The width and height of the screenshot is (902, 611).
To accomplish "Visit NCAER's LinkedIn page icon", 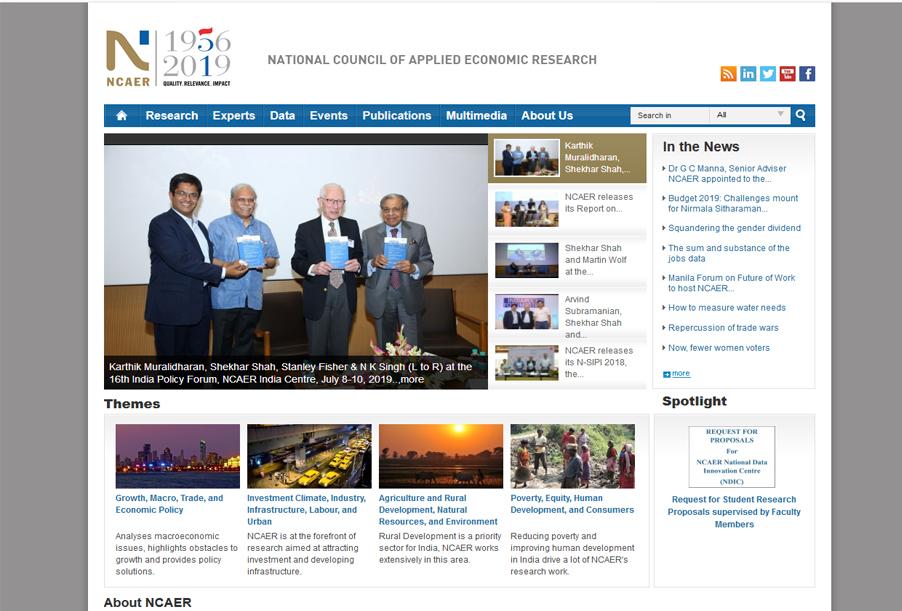I will (748, 74).
